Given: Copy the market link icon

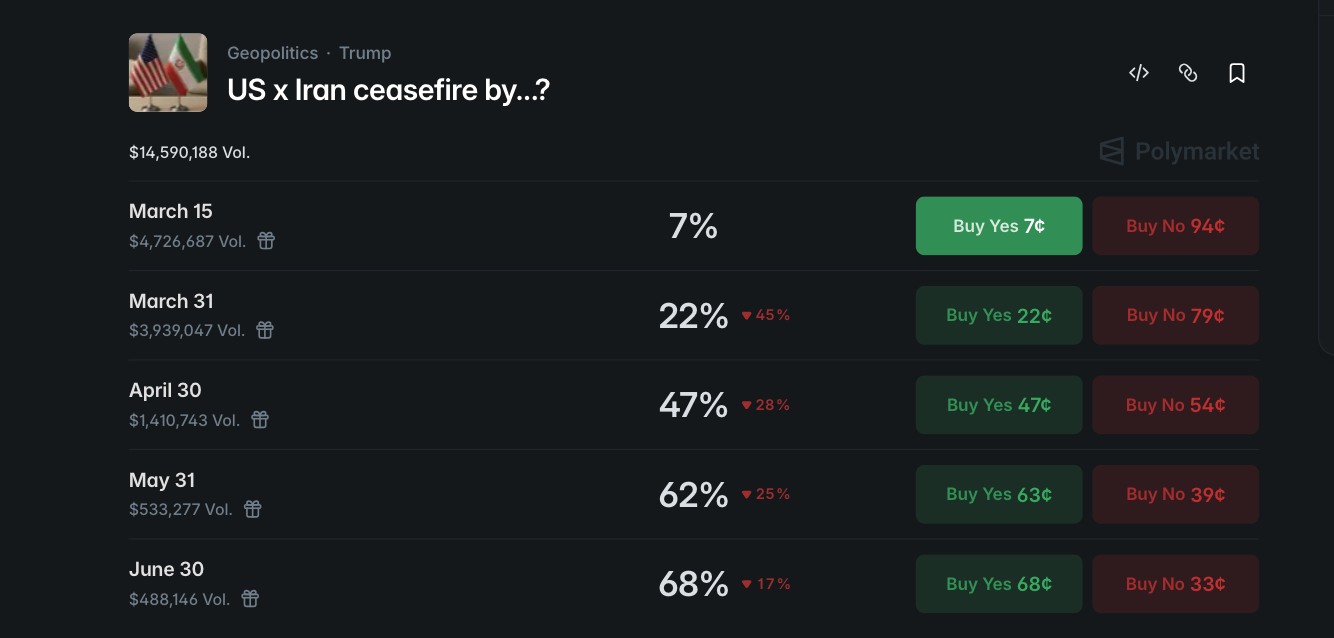Looking at the screenshot, I should [1188, 73].
